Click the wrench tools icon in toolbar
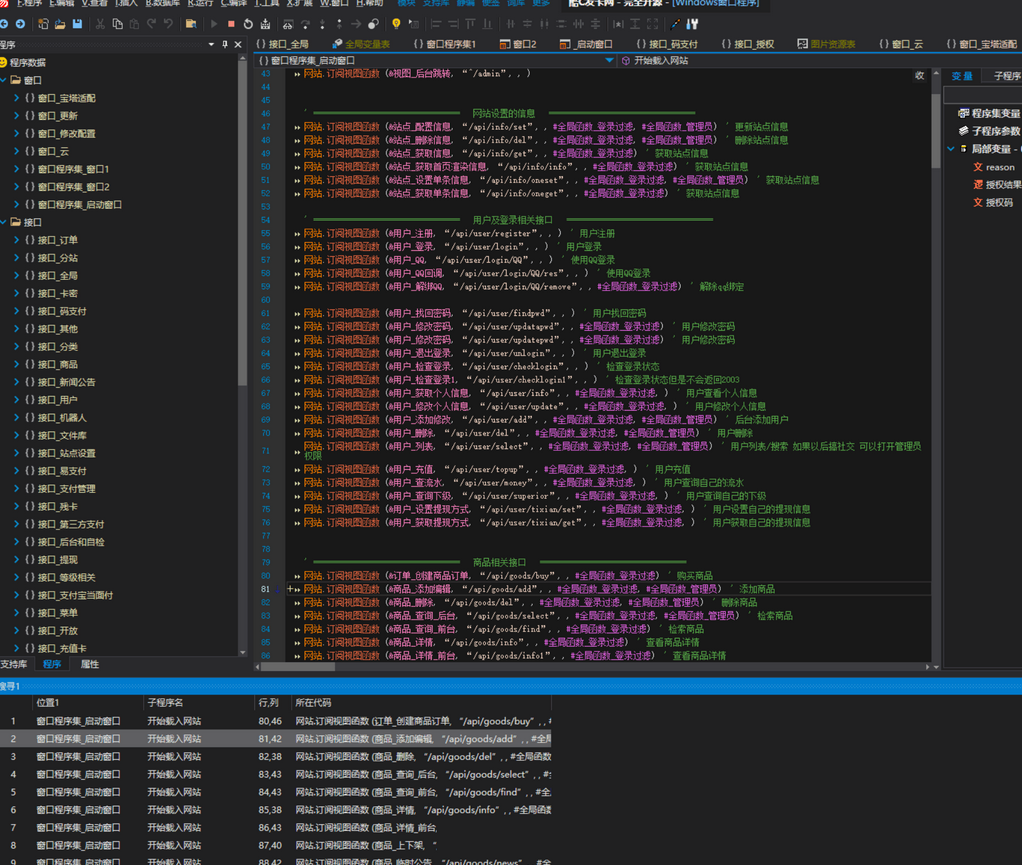 (x=693, y=24)
